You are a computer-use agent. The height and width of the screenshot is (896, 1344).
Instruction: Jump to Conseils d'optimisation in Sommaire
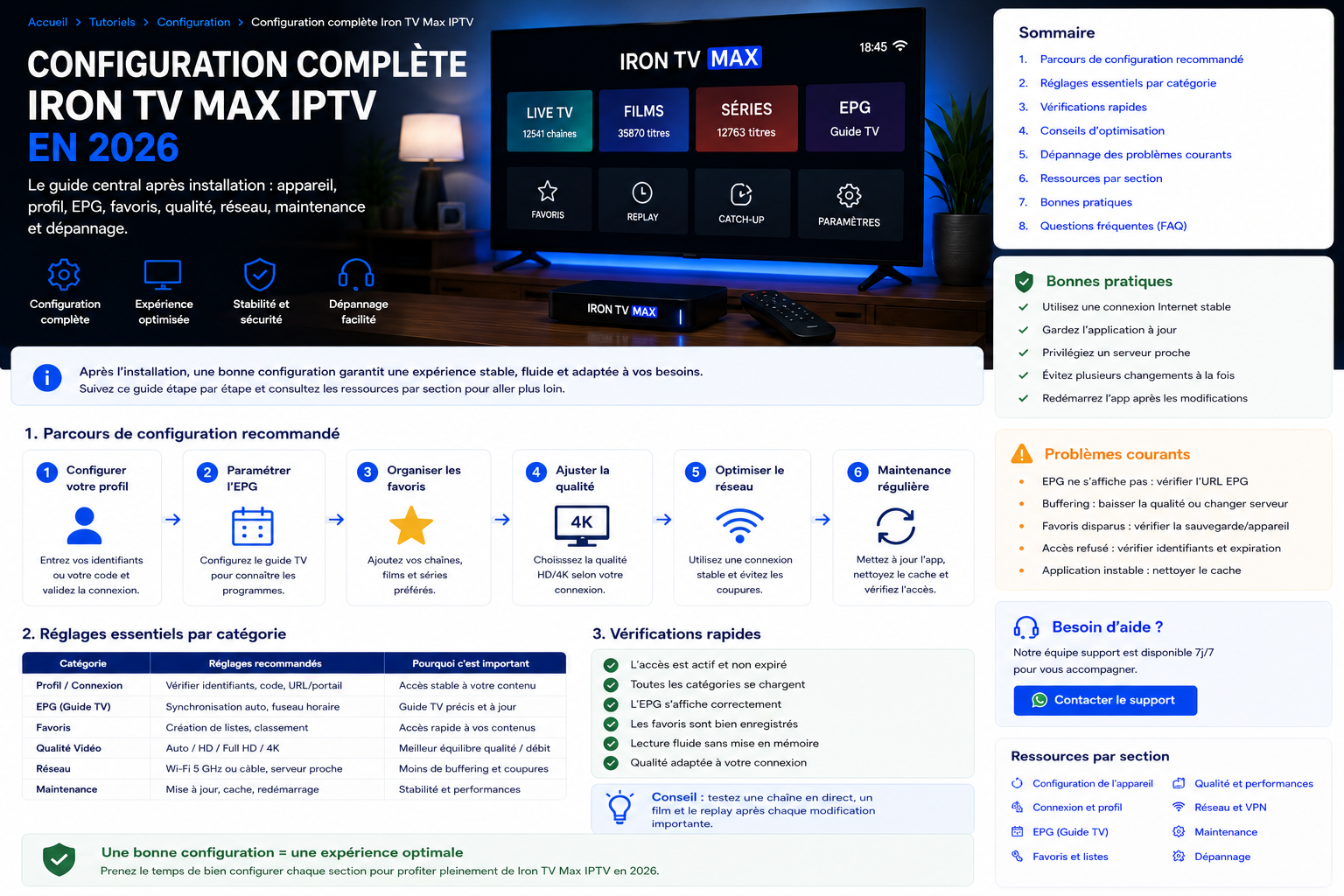point(1102,130)
